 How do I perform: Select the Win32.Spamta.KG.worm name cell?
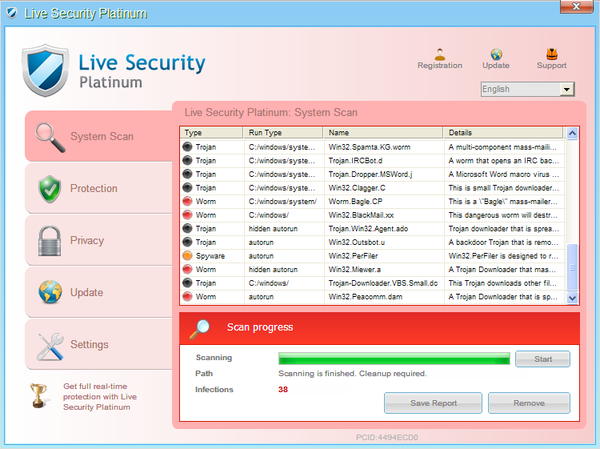(x=384, y=147)
